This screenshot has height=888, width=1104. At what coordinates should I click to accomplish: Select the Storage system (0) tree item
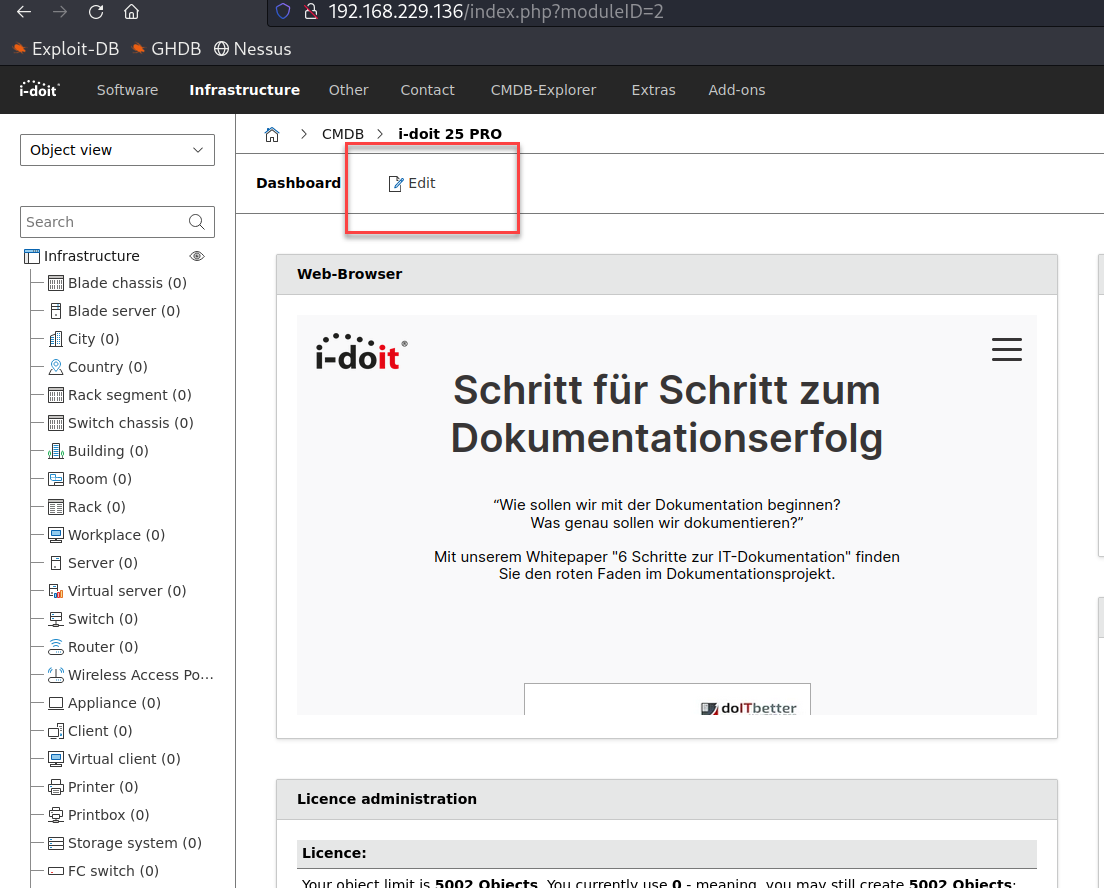click(x=134, y=843)
